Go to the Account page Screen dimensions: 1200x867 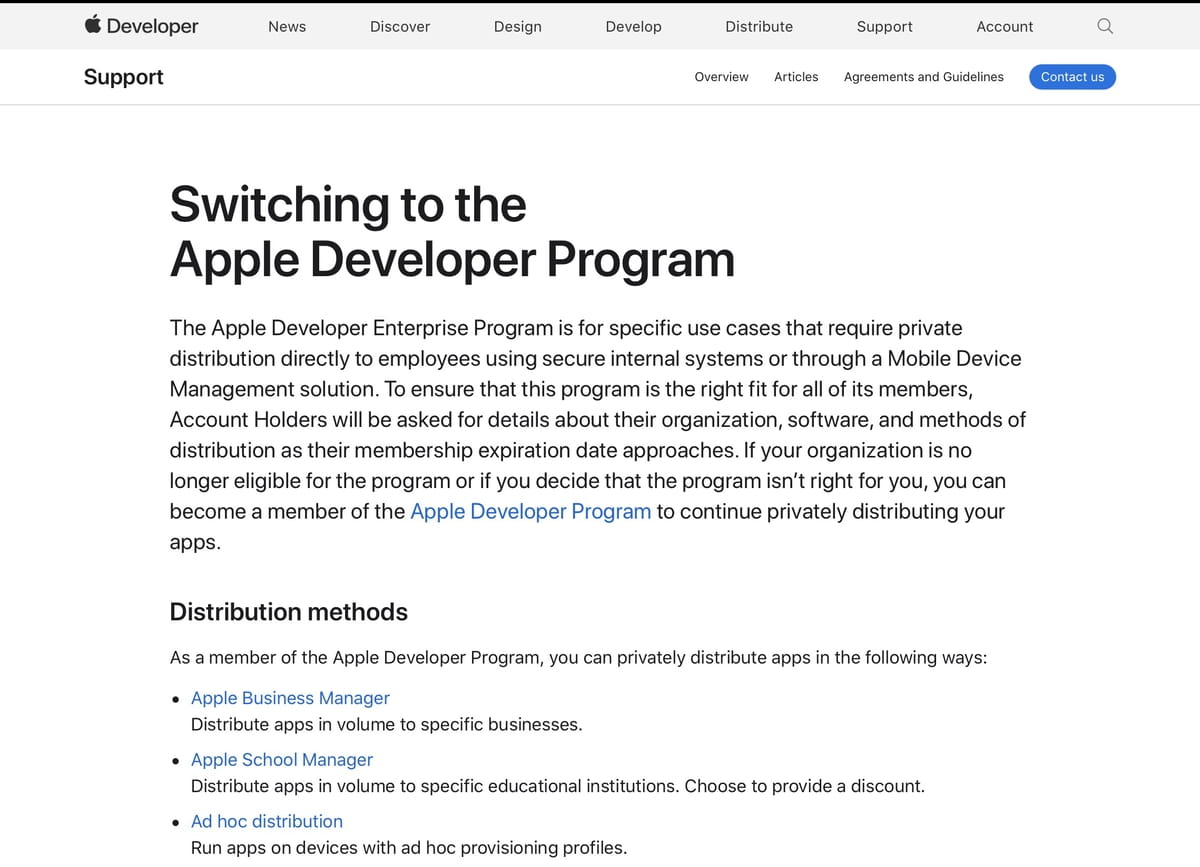pos(1005,27)
